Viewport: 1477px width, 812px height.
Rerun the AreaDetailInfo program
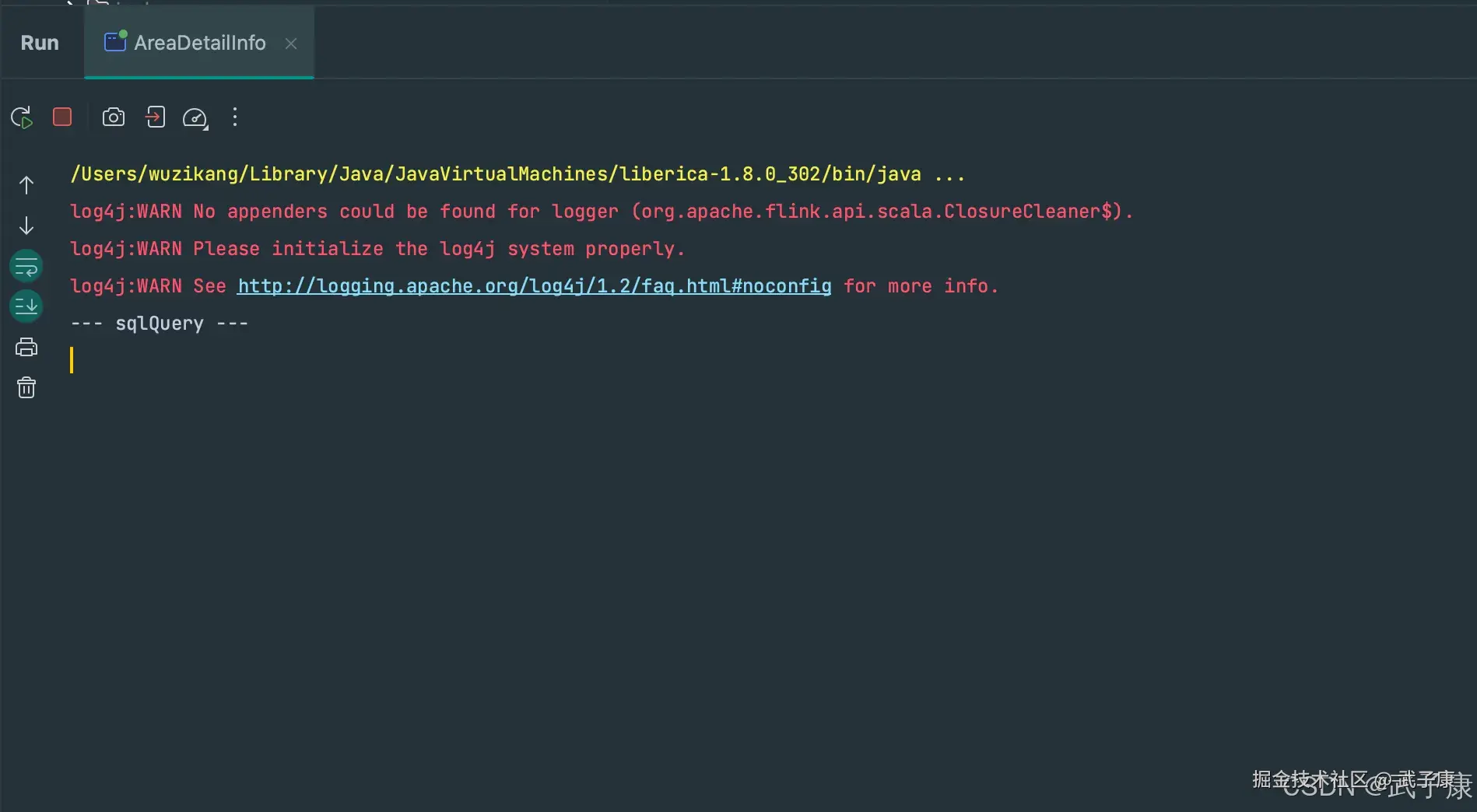point(21,117)
